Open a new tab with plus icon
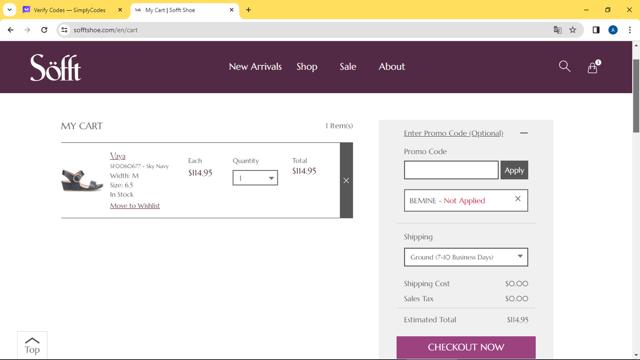640x360 pixels. [x=248, y=10]
